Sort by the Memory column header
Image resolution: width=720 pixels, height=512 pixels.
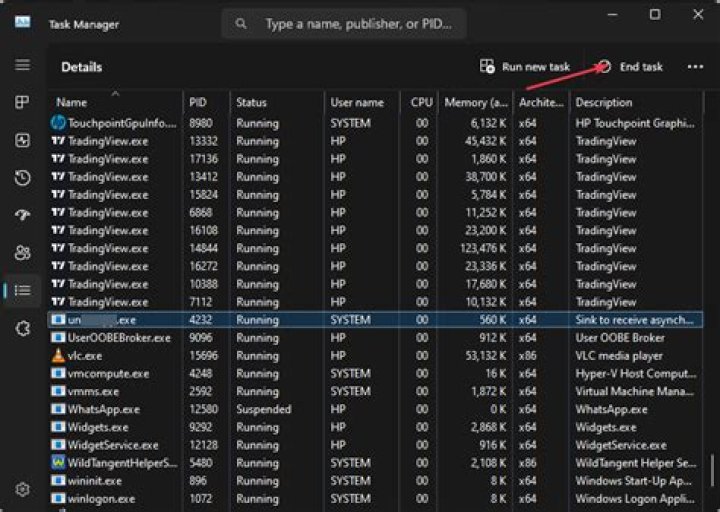click(474, 102)
